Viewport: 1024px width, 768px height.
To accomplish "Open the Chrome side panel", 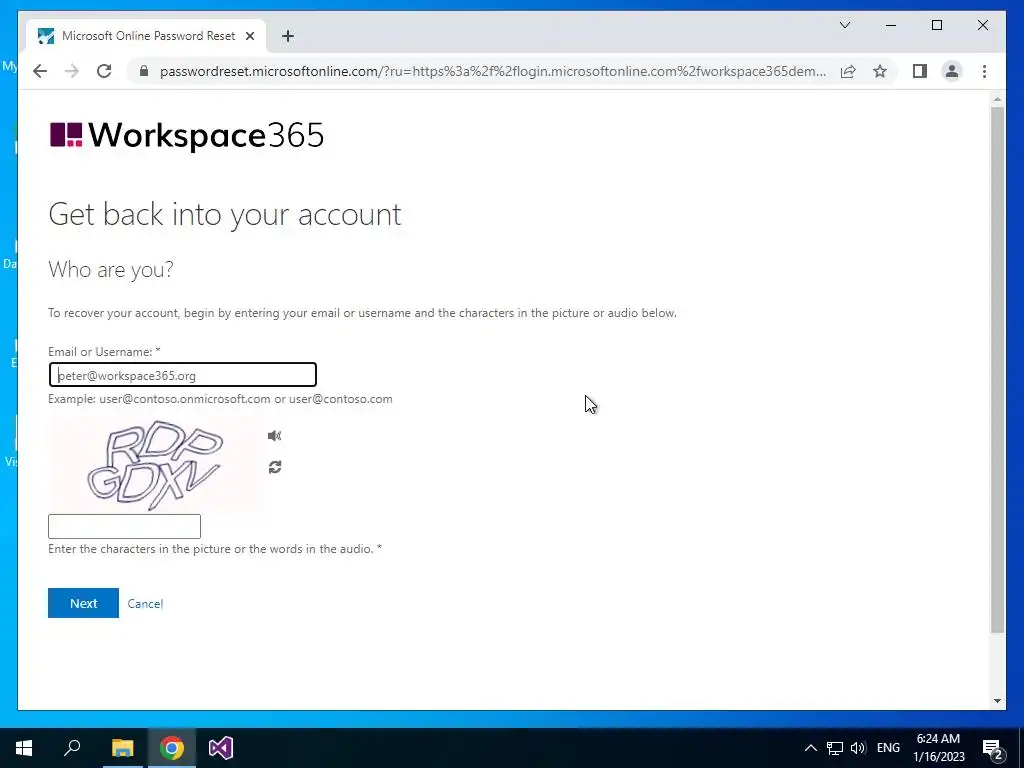I will click(920, 71).
